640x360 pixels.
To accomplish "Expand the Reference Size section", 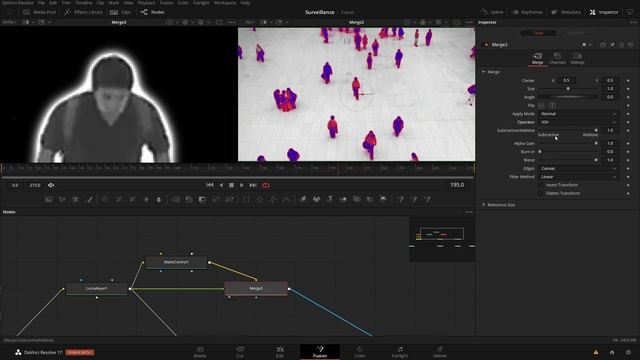I will click(484, 204).
